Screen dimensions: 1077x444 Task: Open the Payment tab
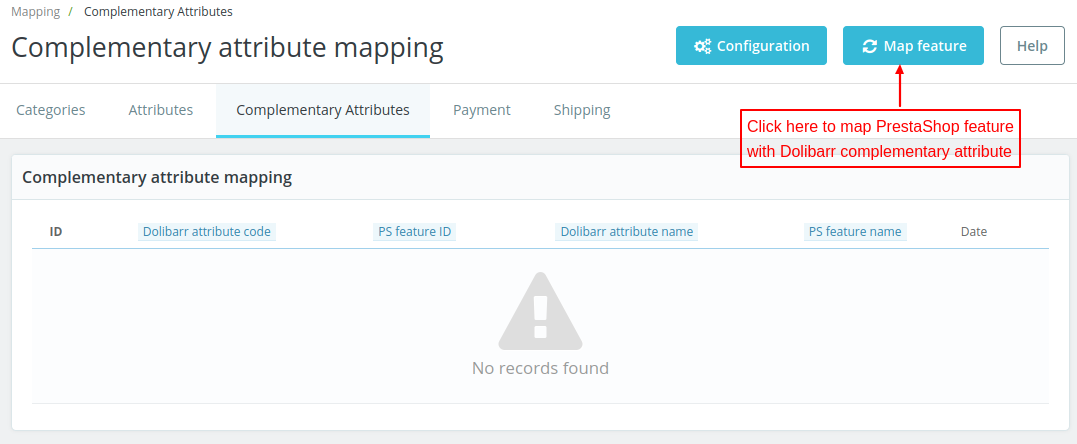(482, 110)
